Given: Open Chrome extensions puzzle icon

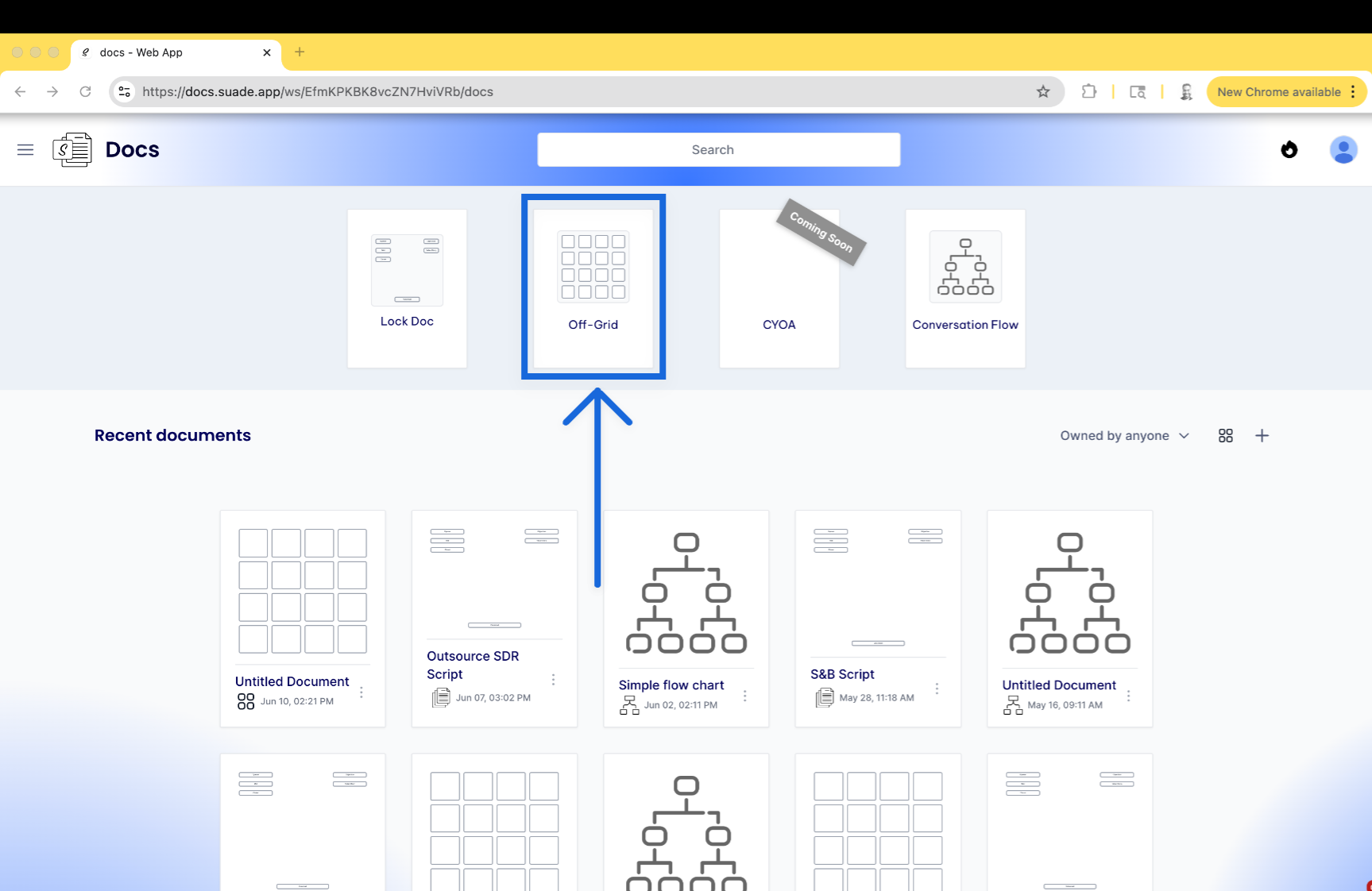Looking at the screenshot, I should point(1089,92).
